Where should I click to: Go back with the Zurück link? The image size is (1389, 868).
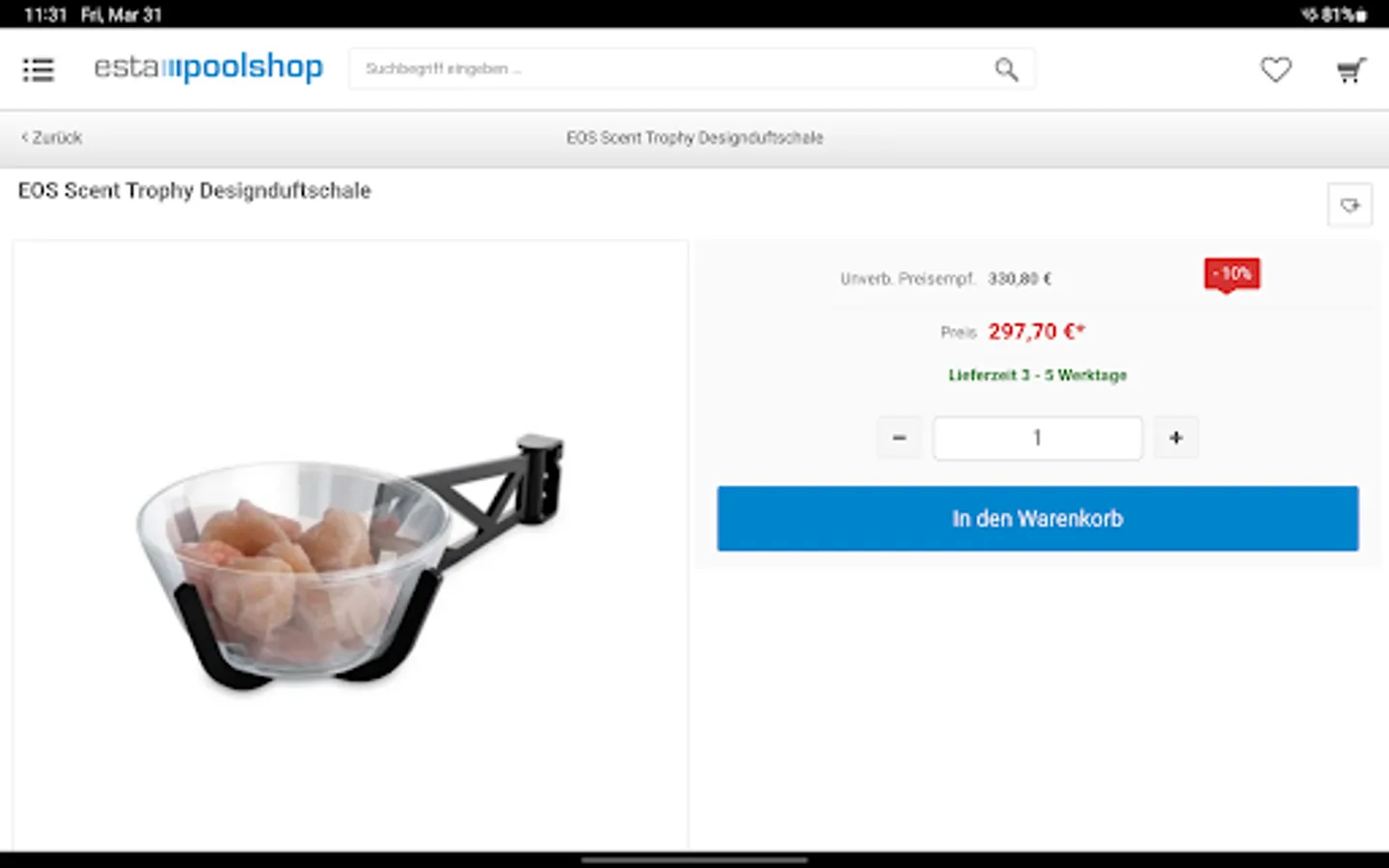click(52, 138)
